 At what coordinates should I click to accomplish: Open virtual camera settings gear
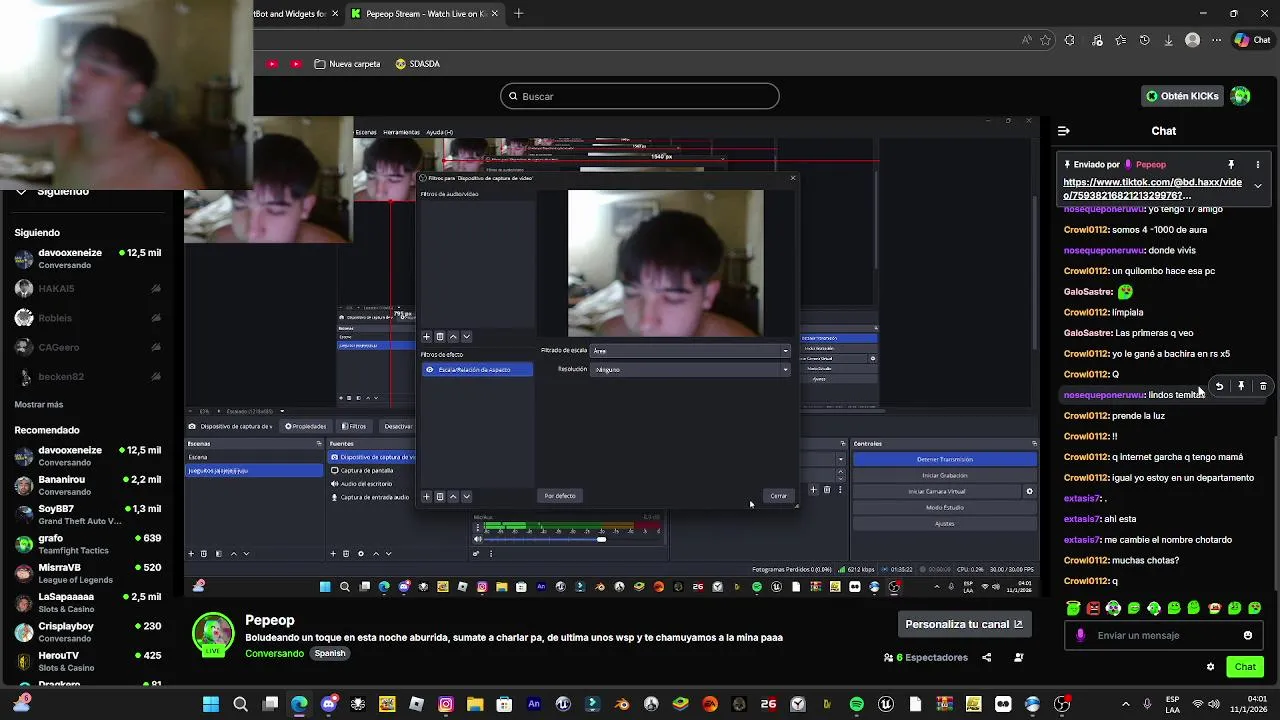1029,492
